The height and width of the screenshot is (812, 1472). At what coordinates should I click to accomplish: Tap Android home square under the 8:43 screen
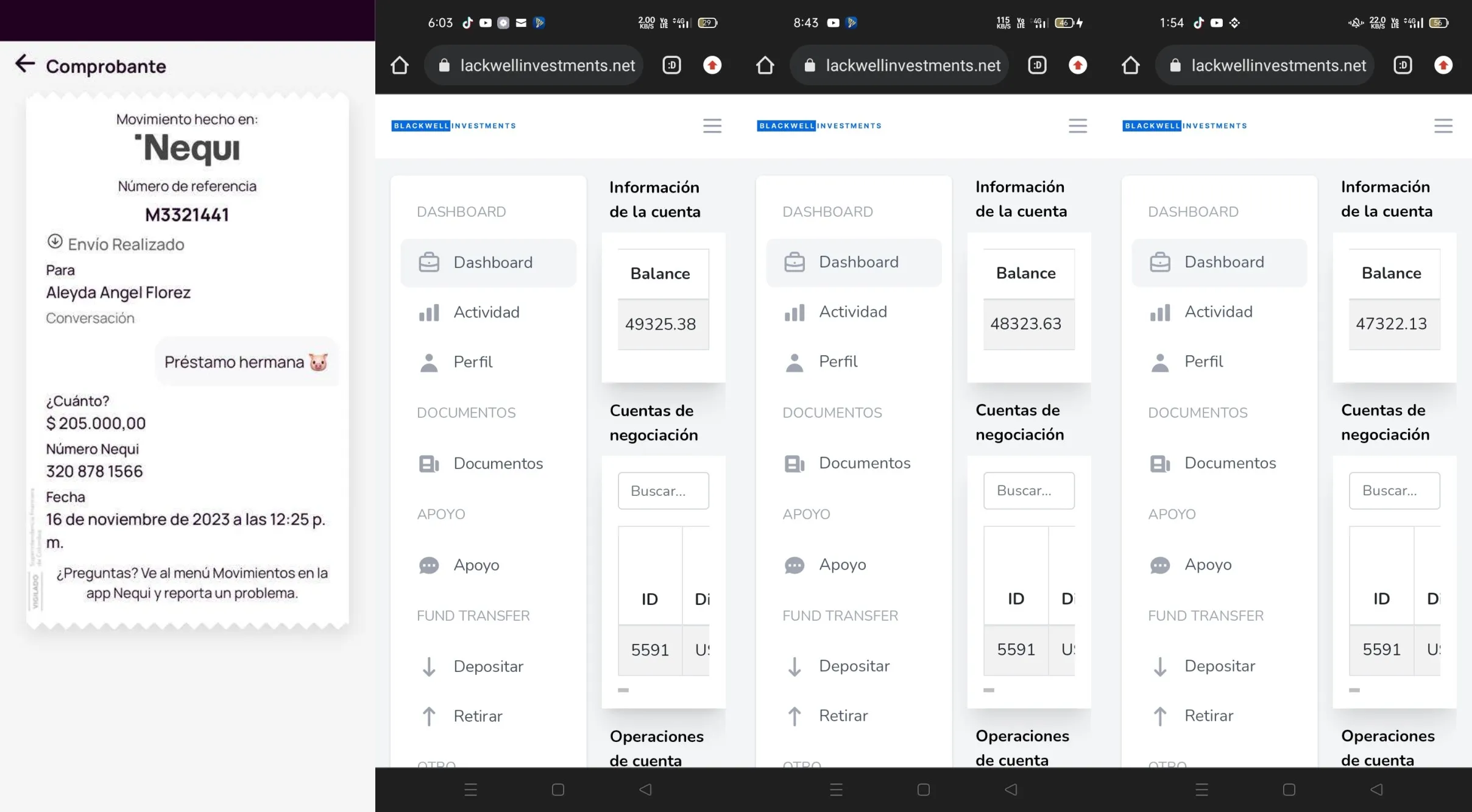point(924,789)
